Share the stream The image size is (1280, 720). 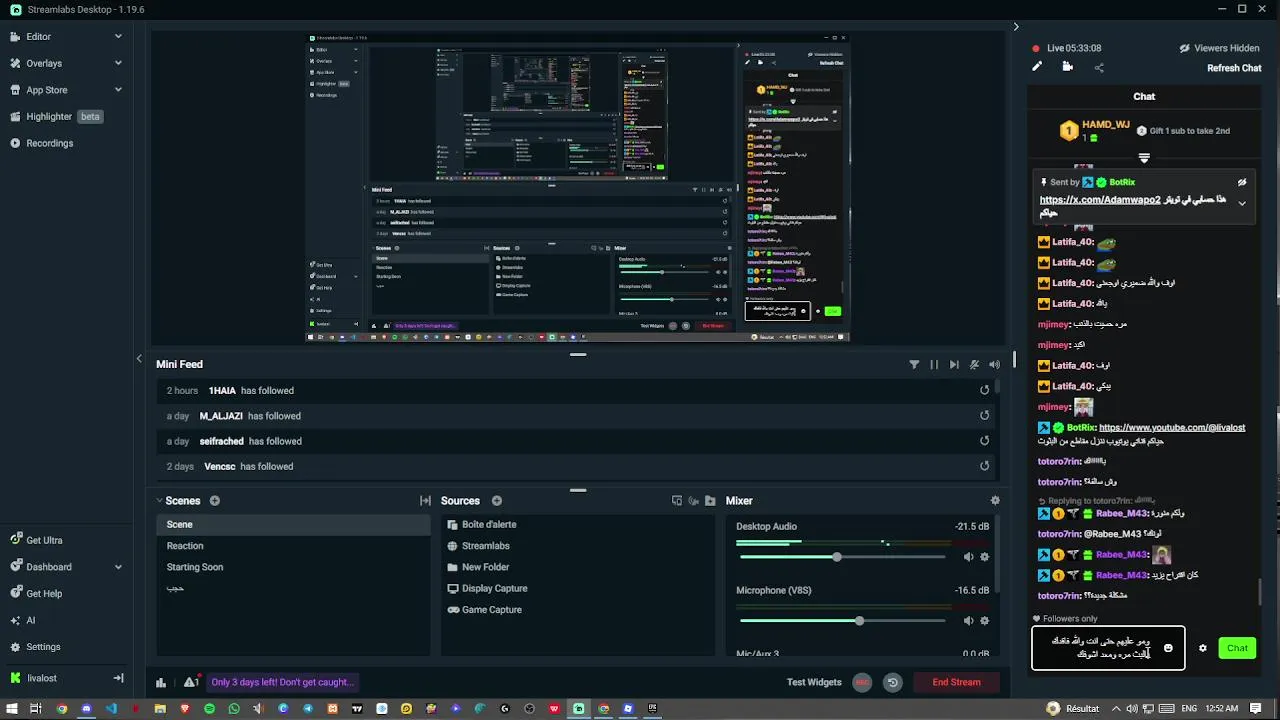pos(1099,68)
